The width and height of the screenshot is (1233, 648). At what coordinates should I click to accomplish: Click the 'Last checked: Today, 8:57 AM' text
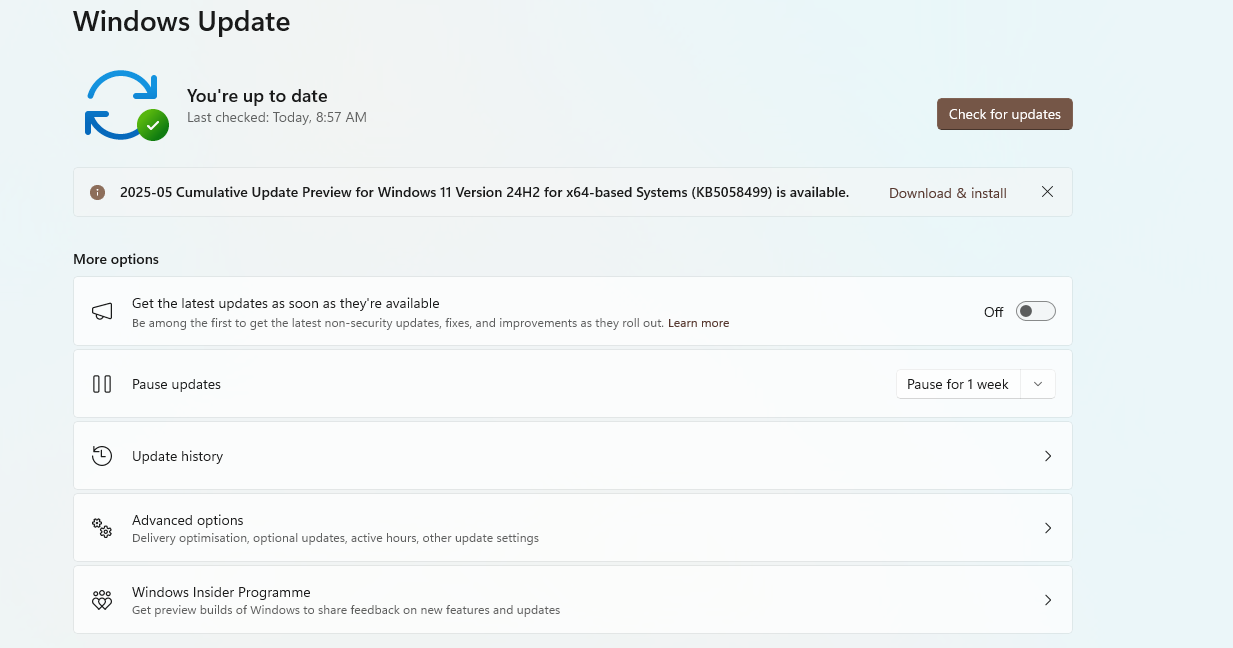click(x=277, y=117)
